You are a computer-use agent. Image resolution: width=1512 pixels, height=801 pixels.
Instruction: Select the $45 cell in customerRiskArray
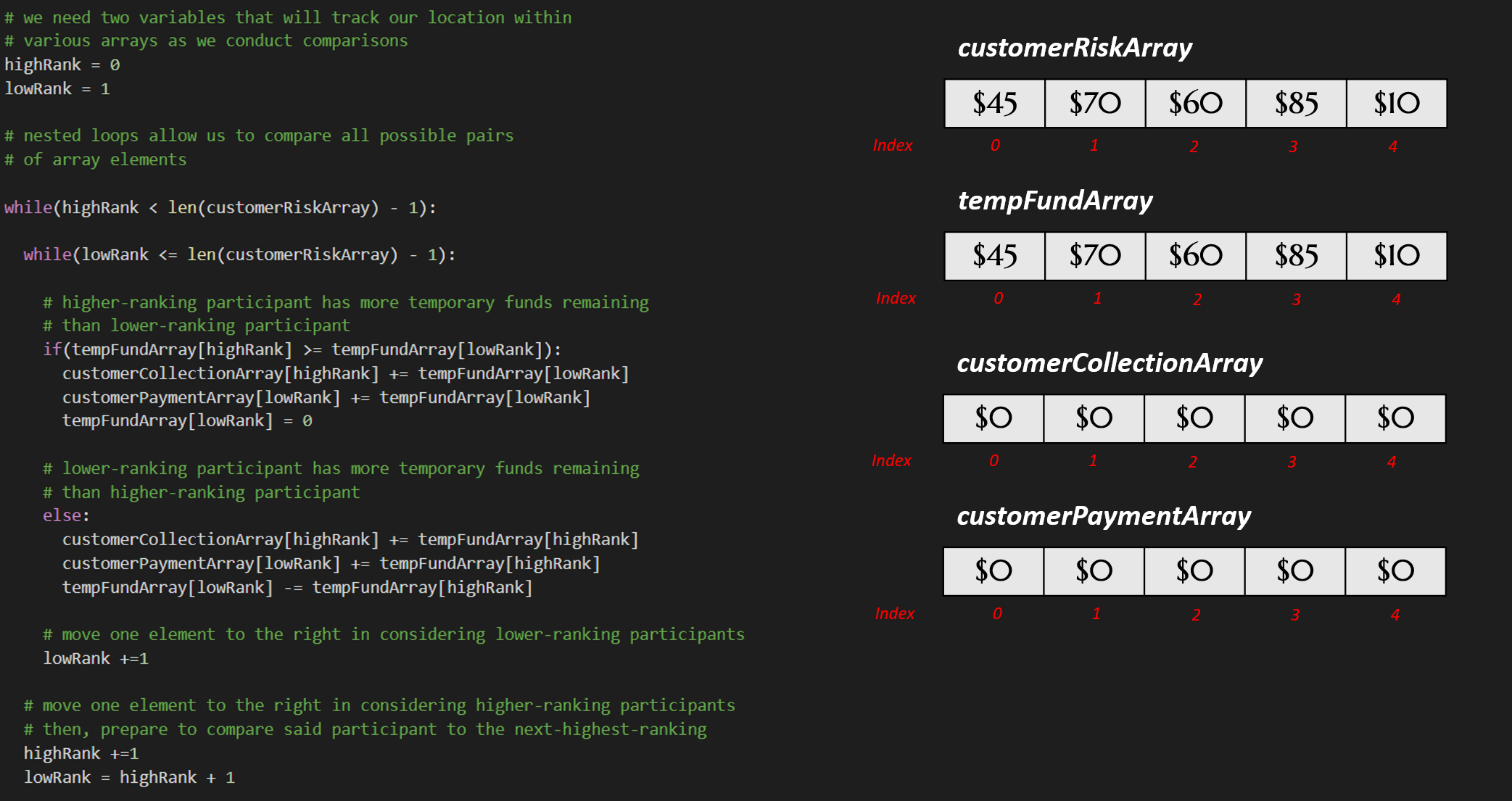[993, 103]
